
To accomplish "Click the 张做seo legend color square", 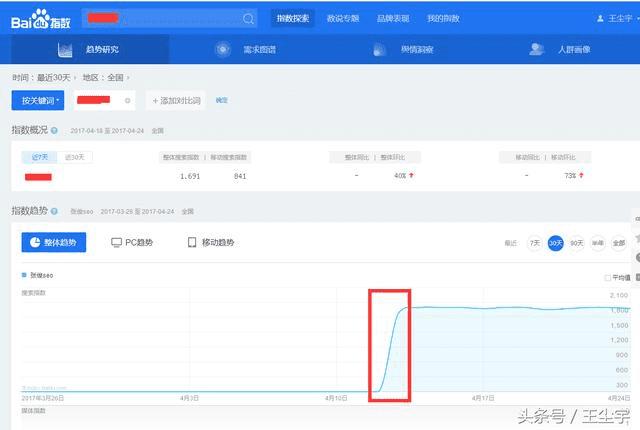I will tap(24, 275).
